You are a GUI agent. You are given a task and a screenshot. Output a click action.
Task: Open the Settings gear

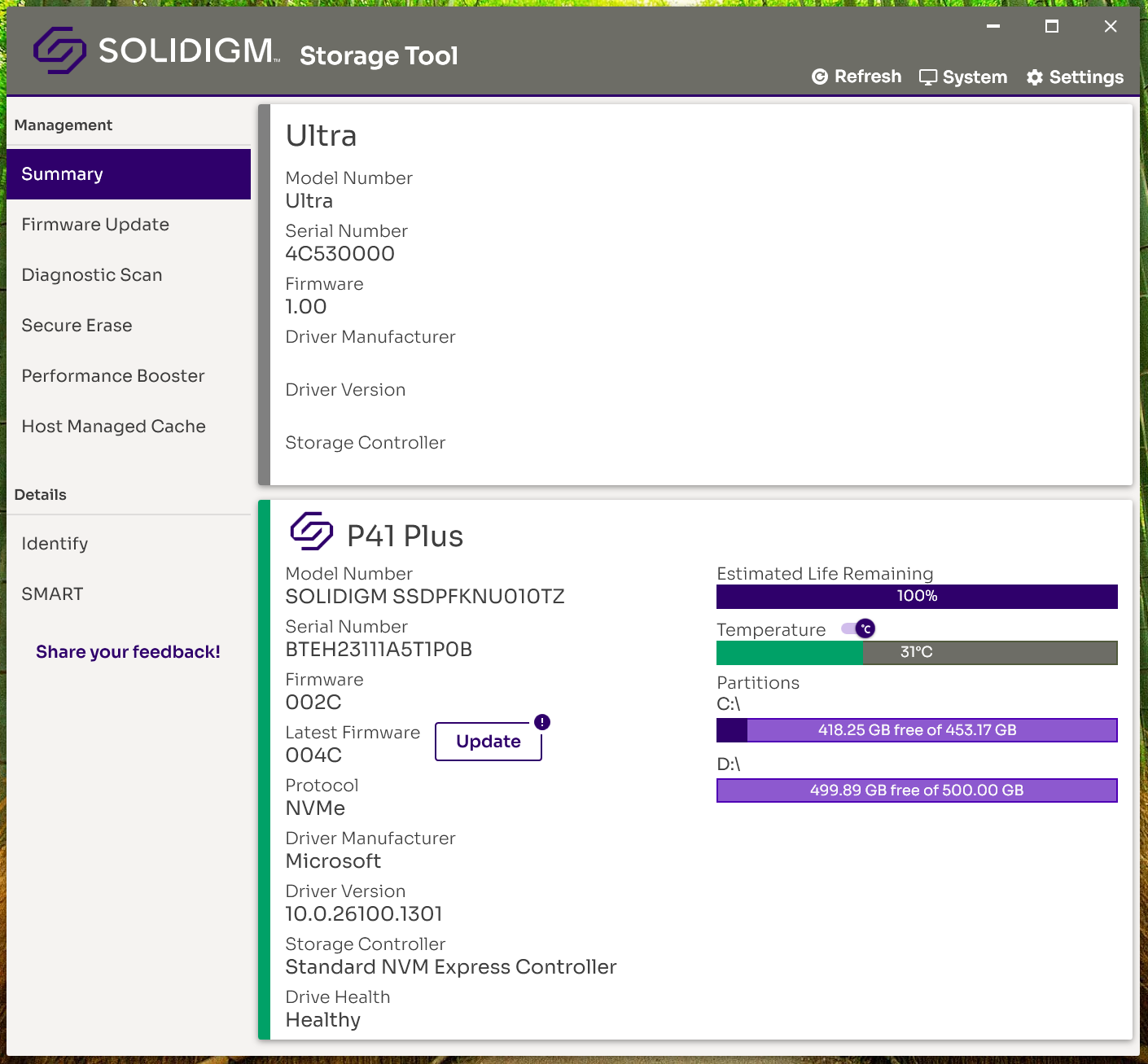point(1075,77)
